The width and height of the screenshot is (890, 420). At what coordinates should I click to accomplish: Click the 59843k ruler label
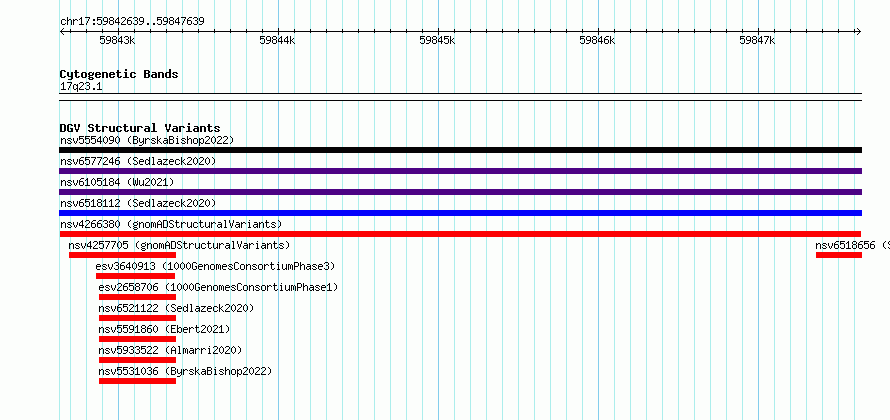[x=117, y=40]
